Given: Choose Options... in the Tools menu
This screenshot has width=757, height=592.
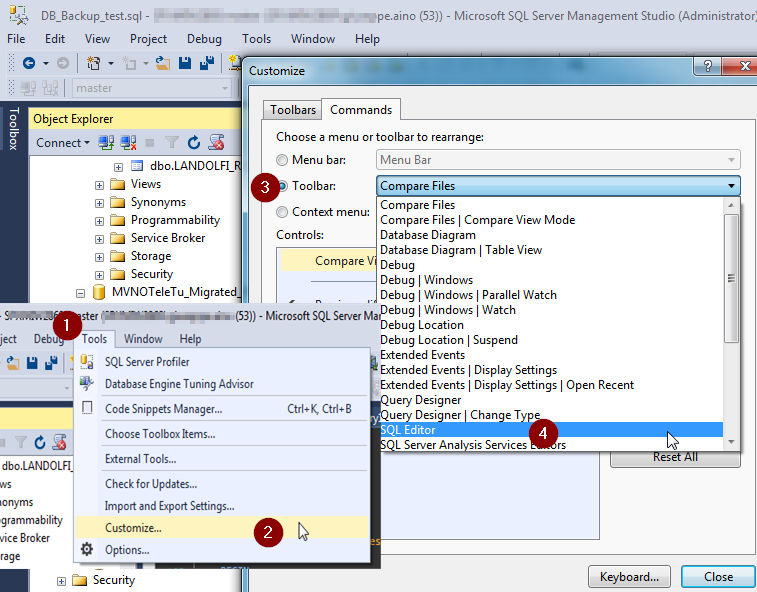Looking at the screenshot, I should [x=222, y=550].
